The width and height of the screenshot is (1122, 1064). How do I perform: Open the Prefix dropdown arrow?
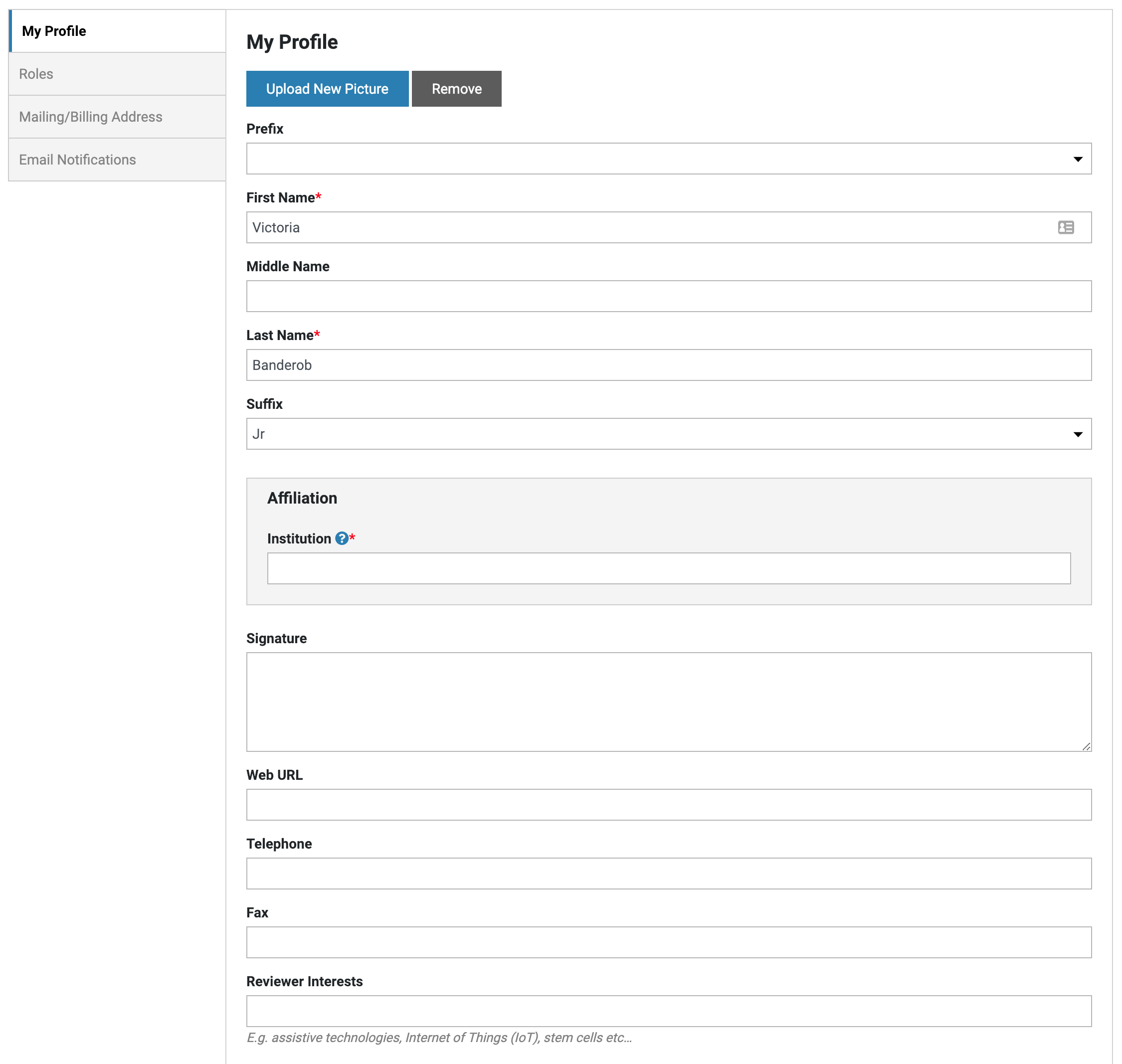click(1077, 159)
